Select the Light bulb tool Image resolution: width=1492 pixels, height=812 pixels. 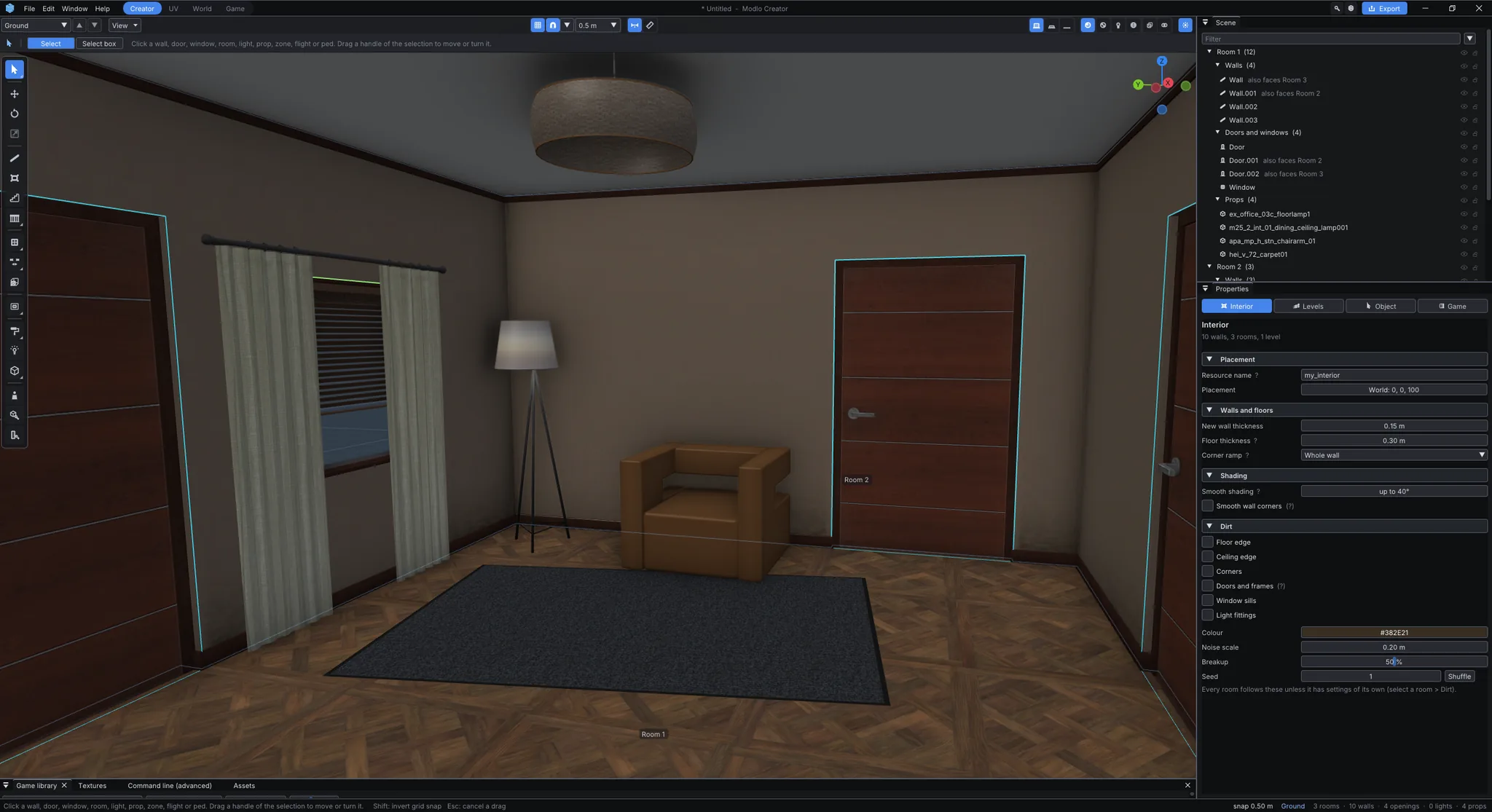coord(15,351)
